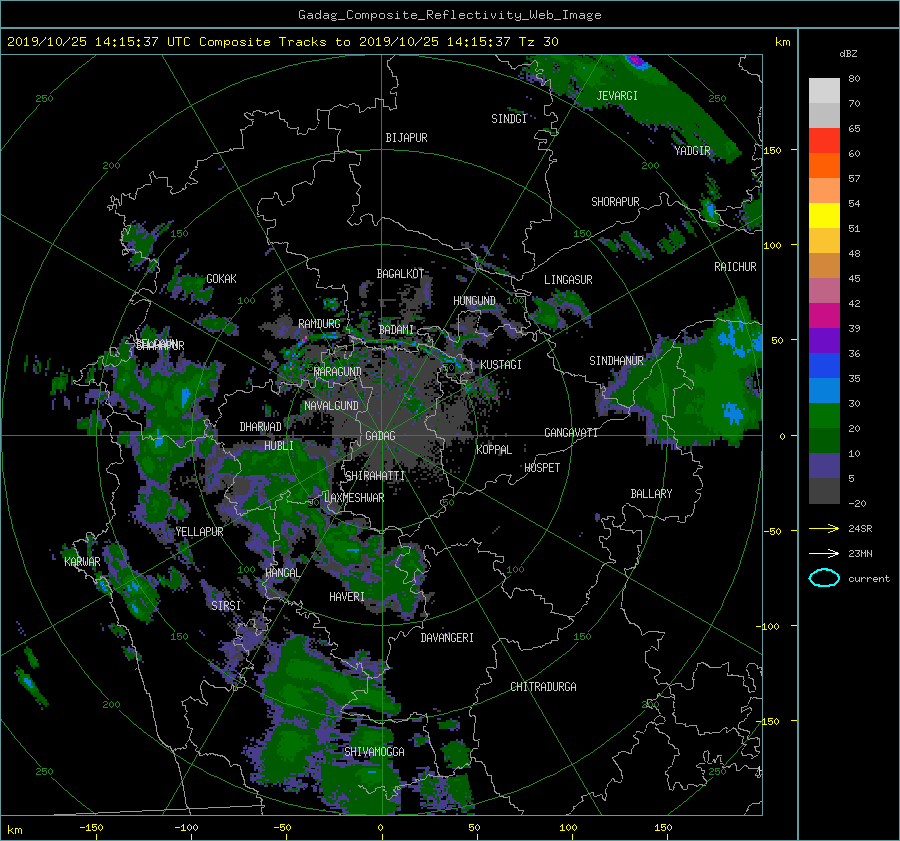900x841 pixels.
Task: Click the DHARWAD city label
Action: point(261,427)
